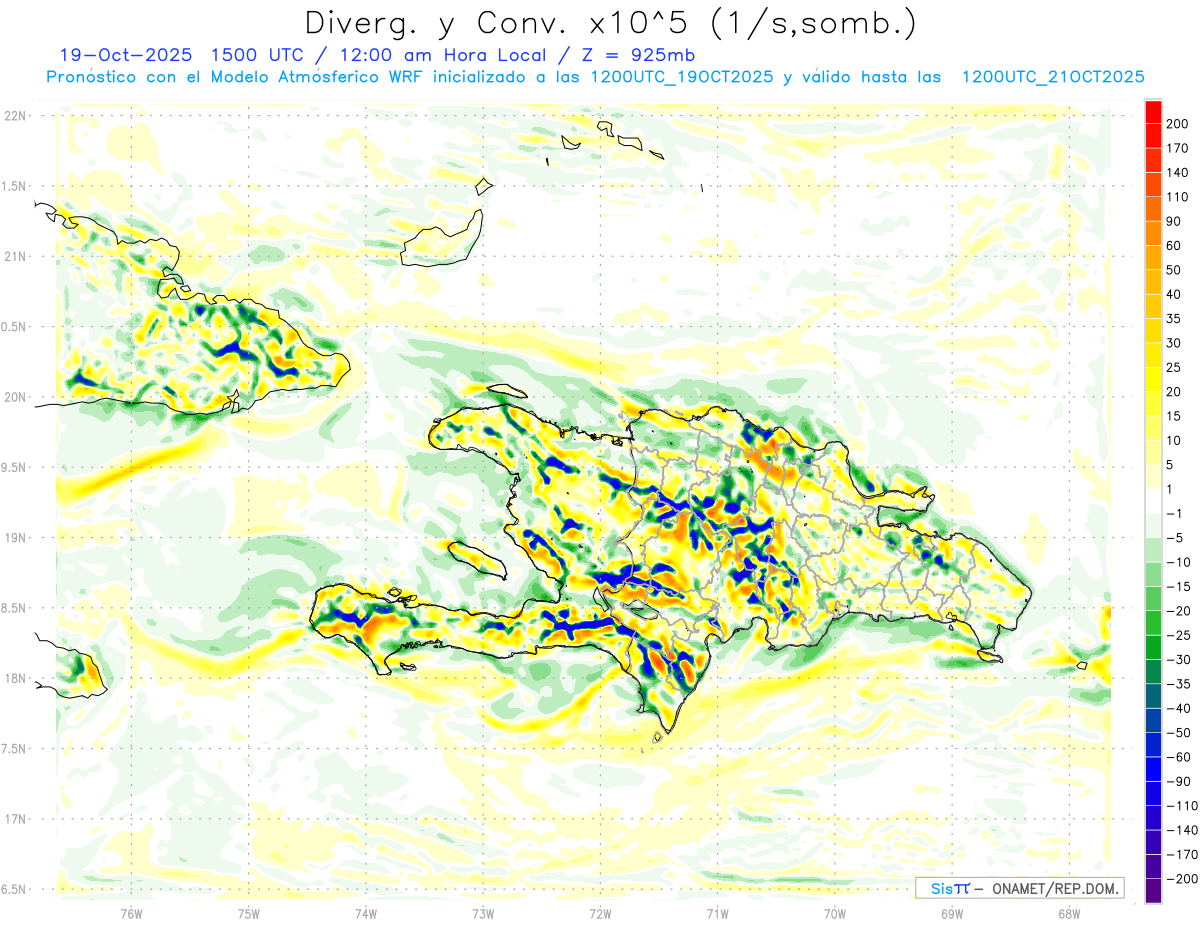Click the '71W' longitude label
Viewport: 1200px width, 927px height.
717,913
